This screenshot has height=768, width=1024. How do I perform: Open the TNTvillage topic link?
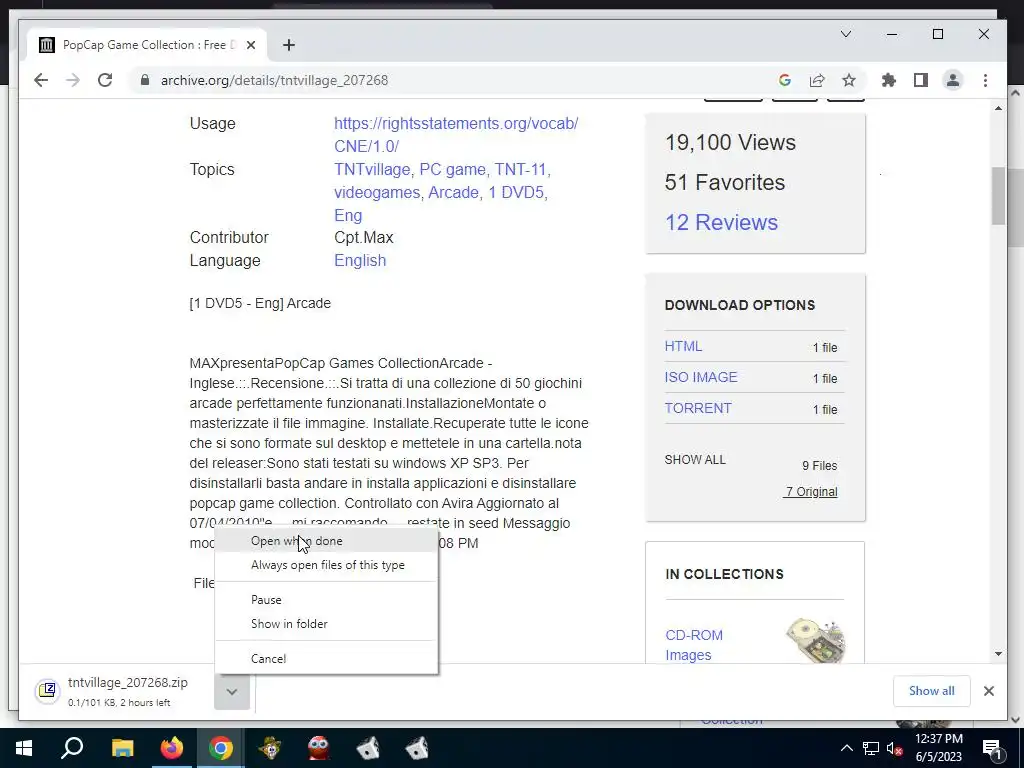pyautogui.click(x=372, y=170)
